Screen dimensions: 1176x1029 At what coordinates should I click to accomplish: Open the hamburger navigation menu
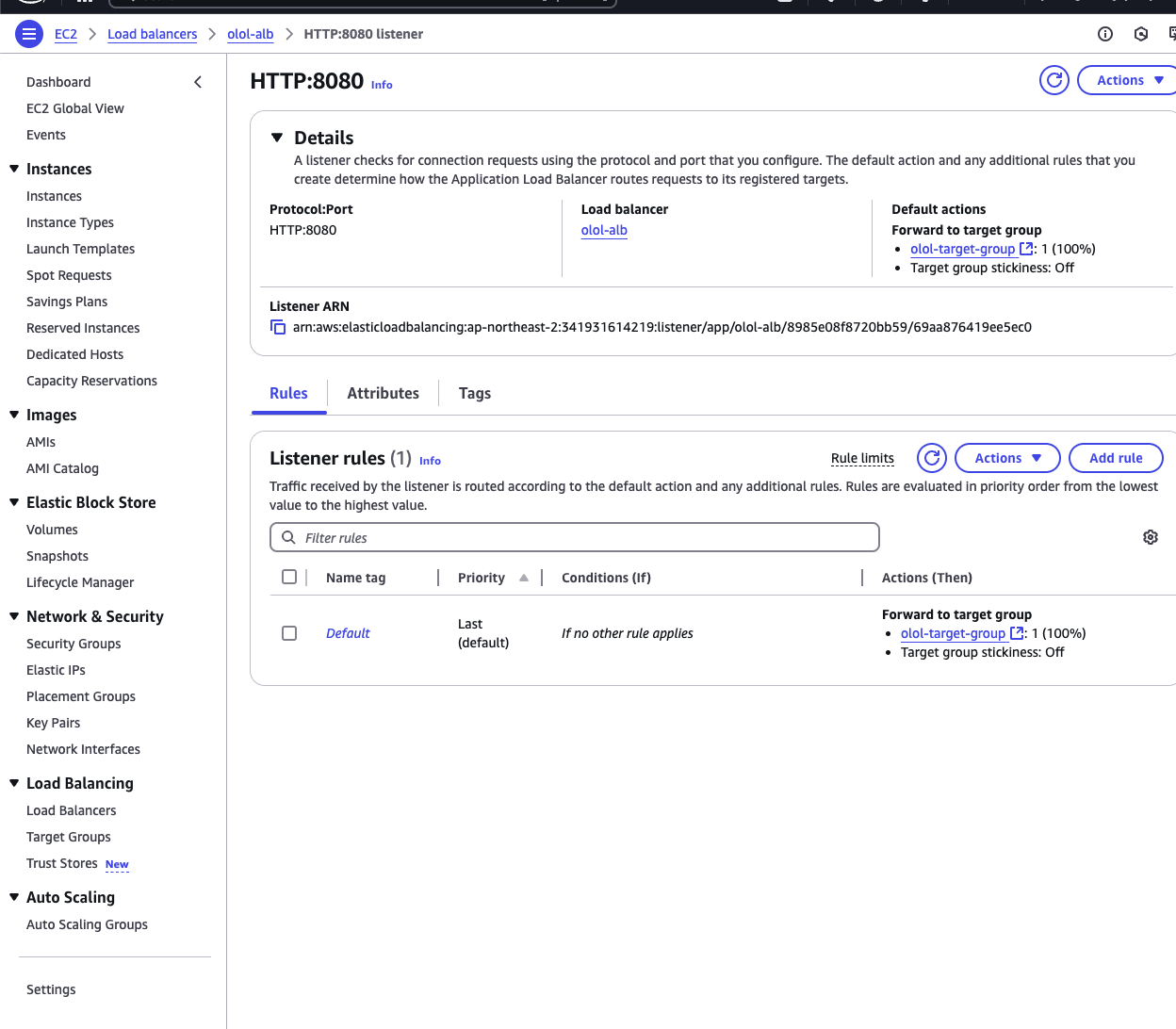(29, 34)
